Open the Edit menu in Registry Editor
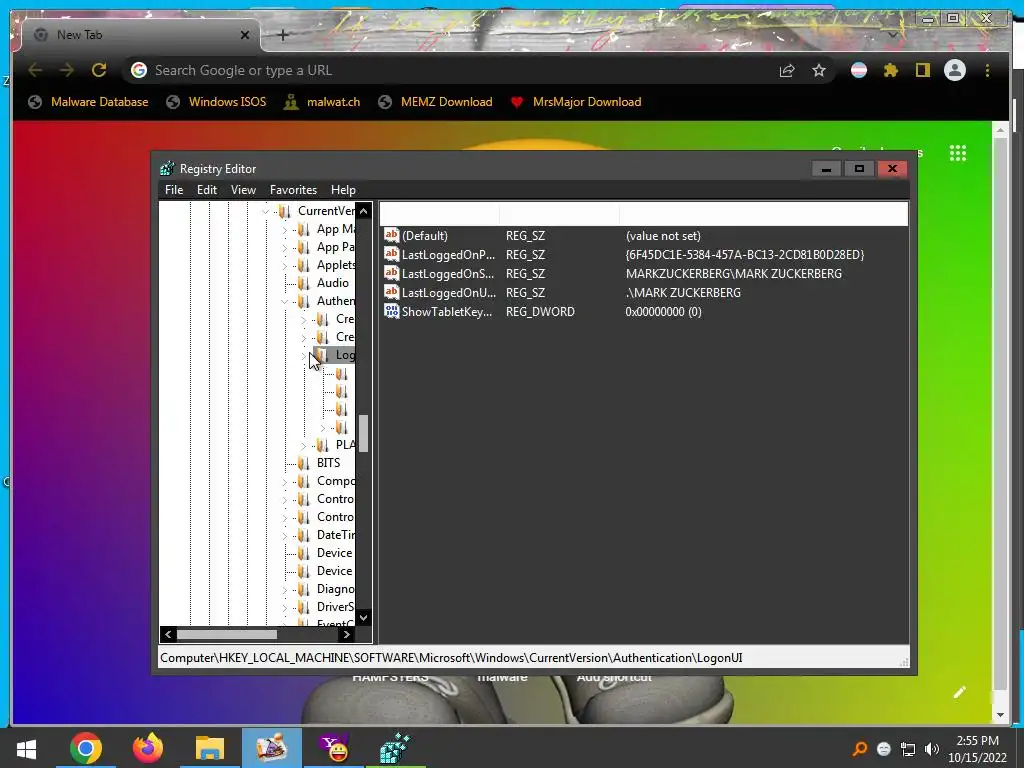1024x768 pixels. (x=206, y=189)
